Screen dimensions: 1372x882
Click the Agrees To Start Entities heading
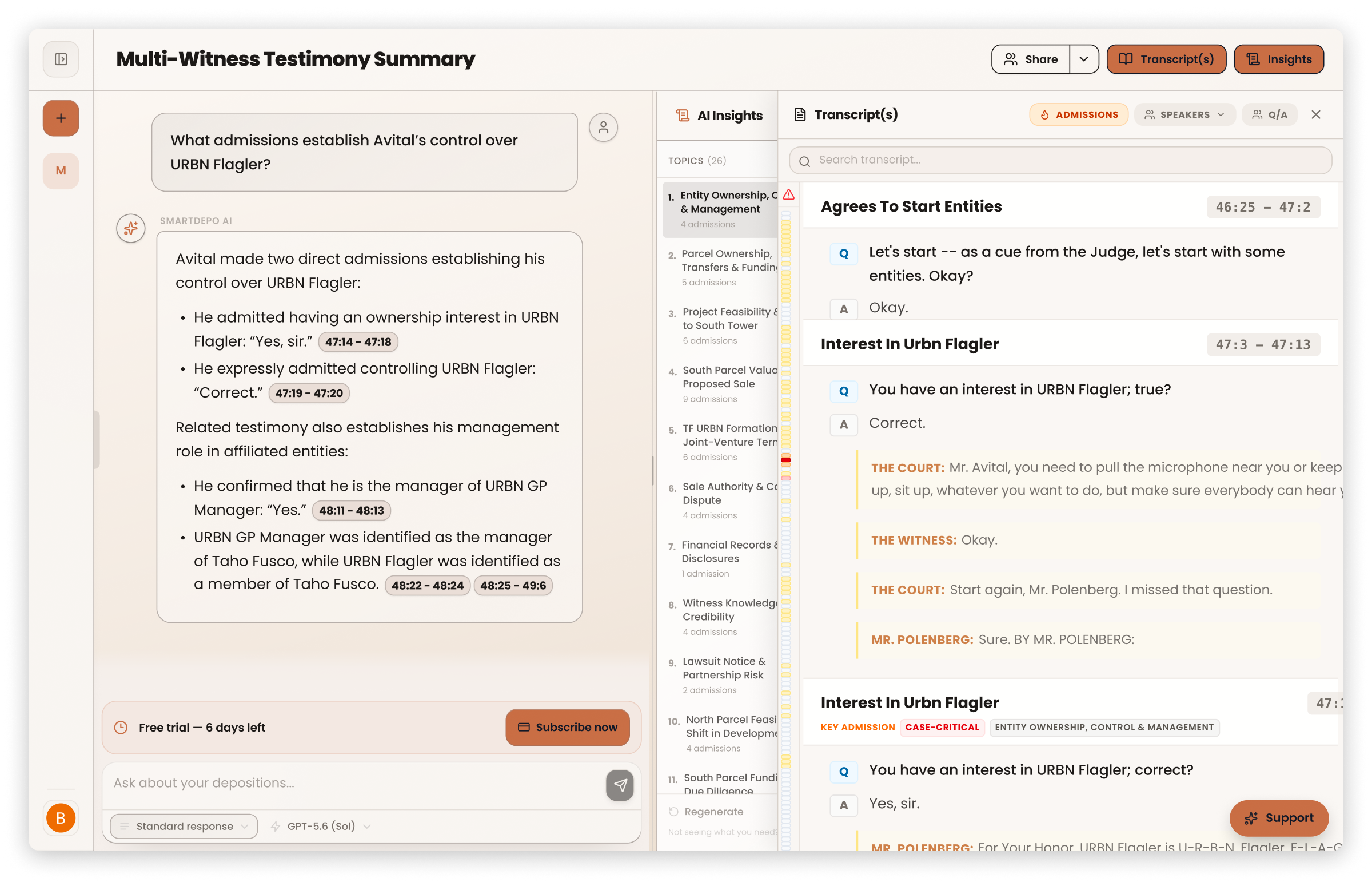[x=911, y=206]
